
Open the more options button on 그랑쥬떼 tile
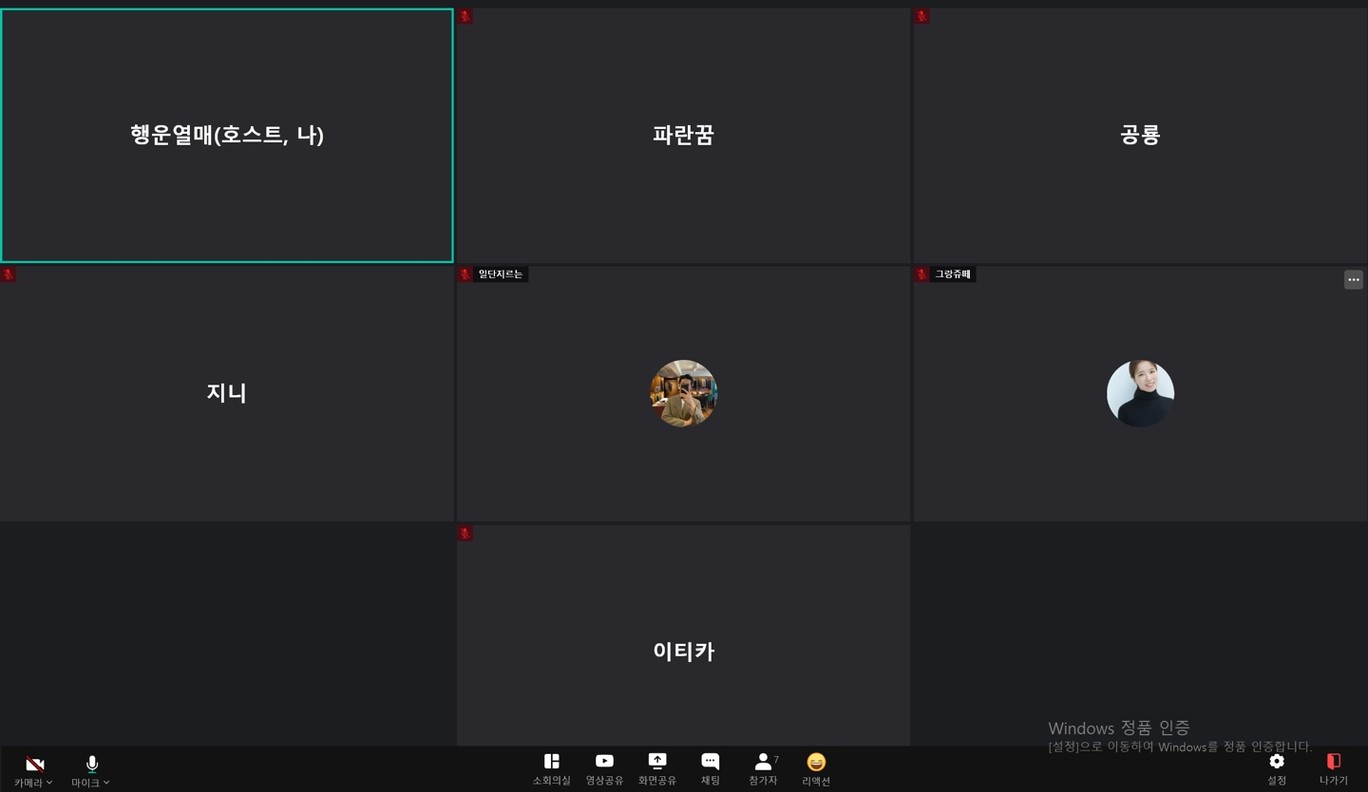[x=1353, y=280]
